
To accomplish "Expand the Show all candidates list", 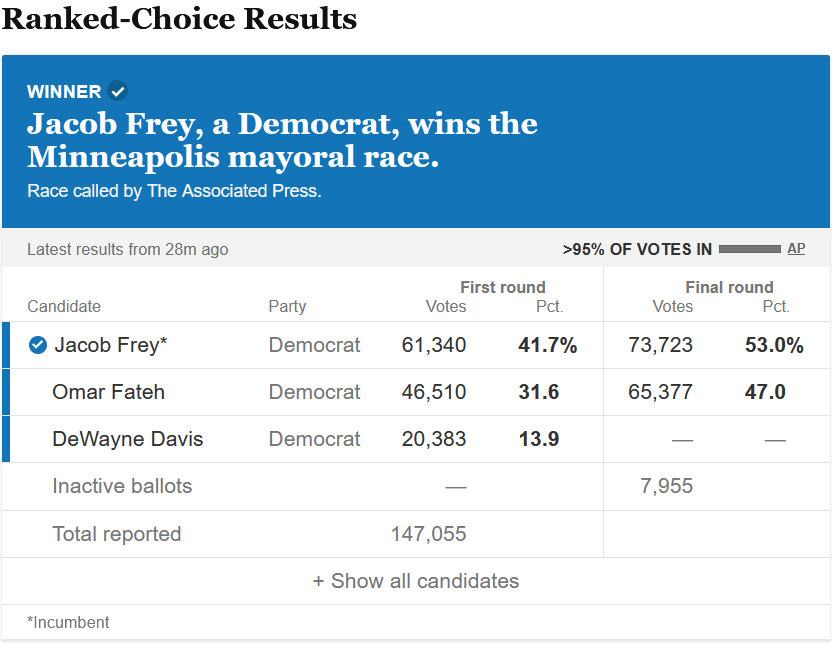I will [416, 581].
